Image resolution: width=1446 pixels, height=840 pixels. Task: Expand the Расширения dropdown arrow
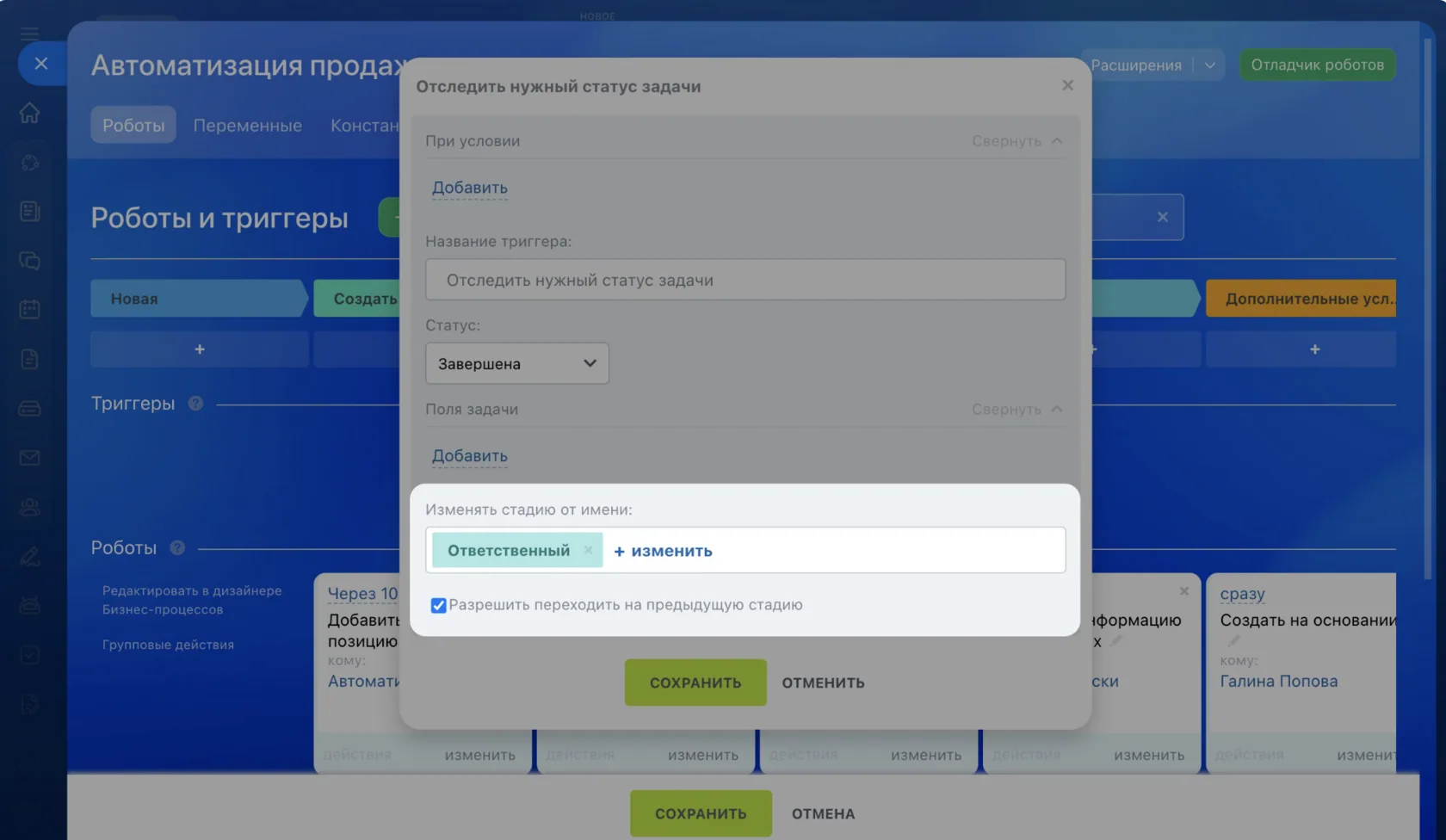[1209, 65]
